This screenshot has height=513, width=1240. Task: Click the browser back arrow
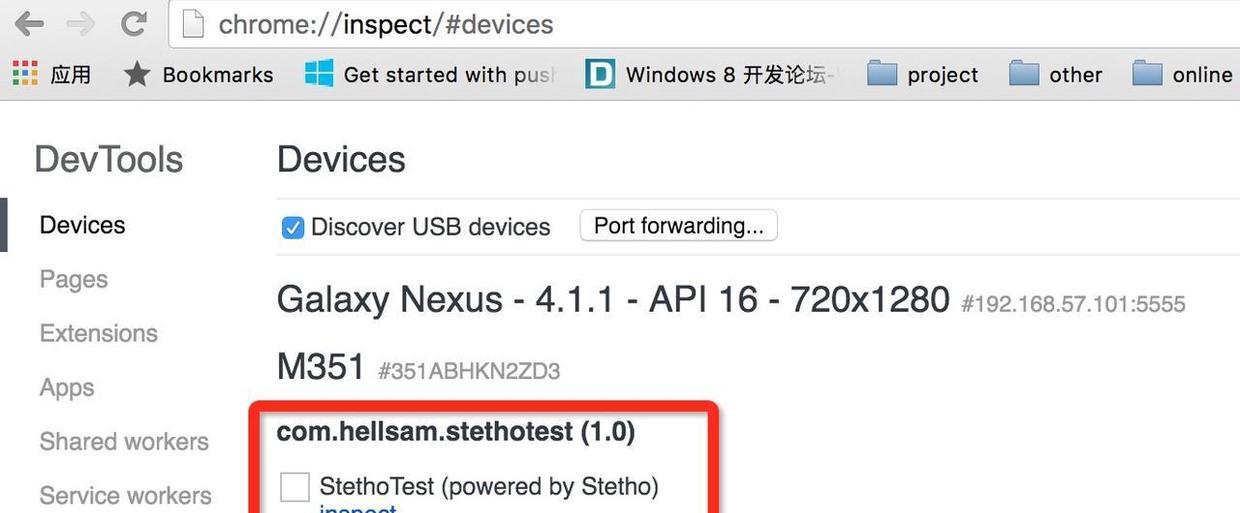click(30, 23)
